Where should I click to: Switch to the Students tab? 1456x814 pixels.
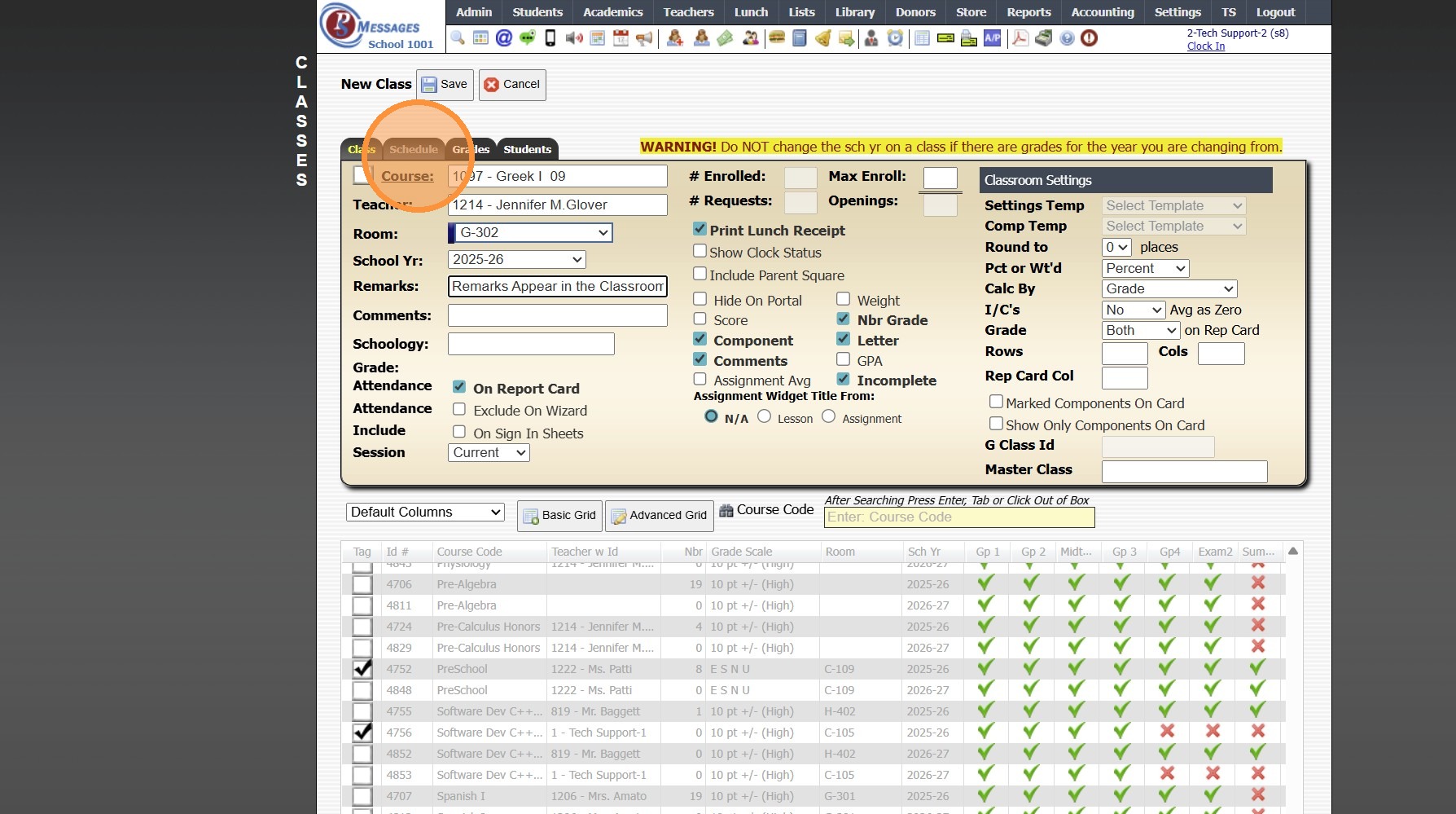(527, 149)
